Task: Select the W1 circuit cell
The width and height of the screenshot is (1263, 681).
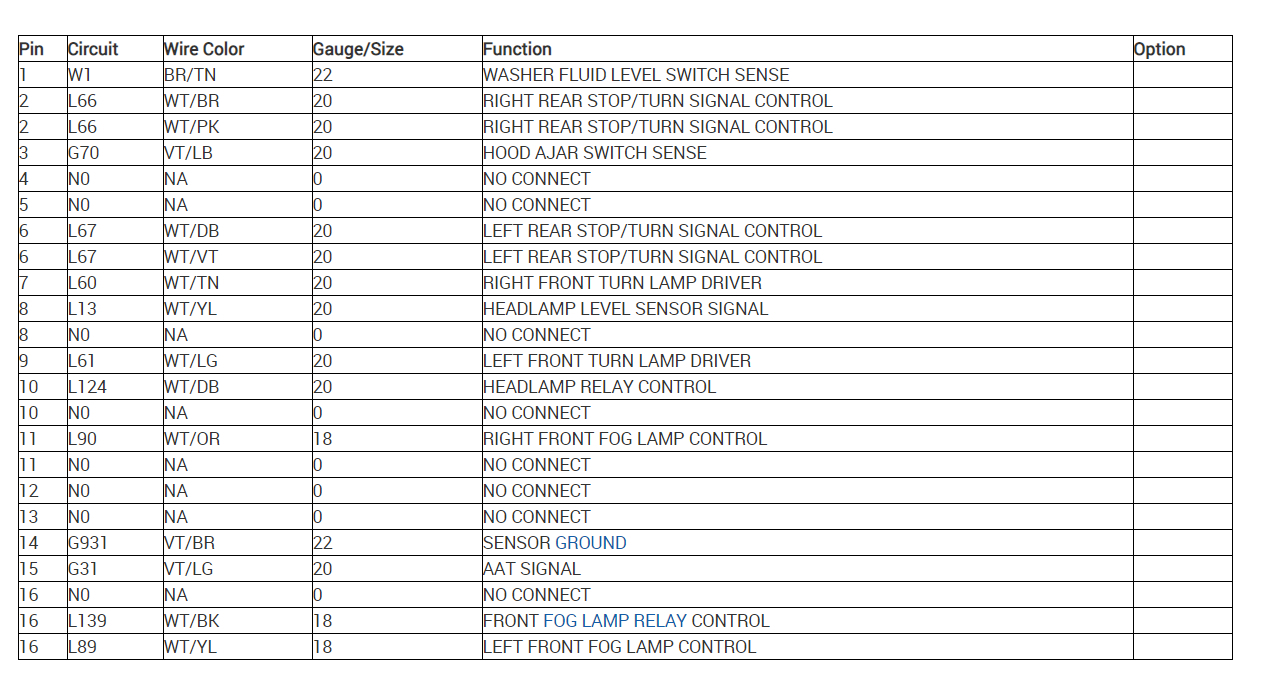Action: 79,75
